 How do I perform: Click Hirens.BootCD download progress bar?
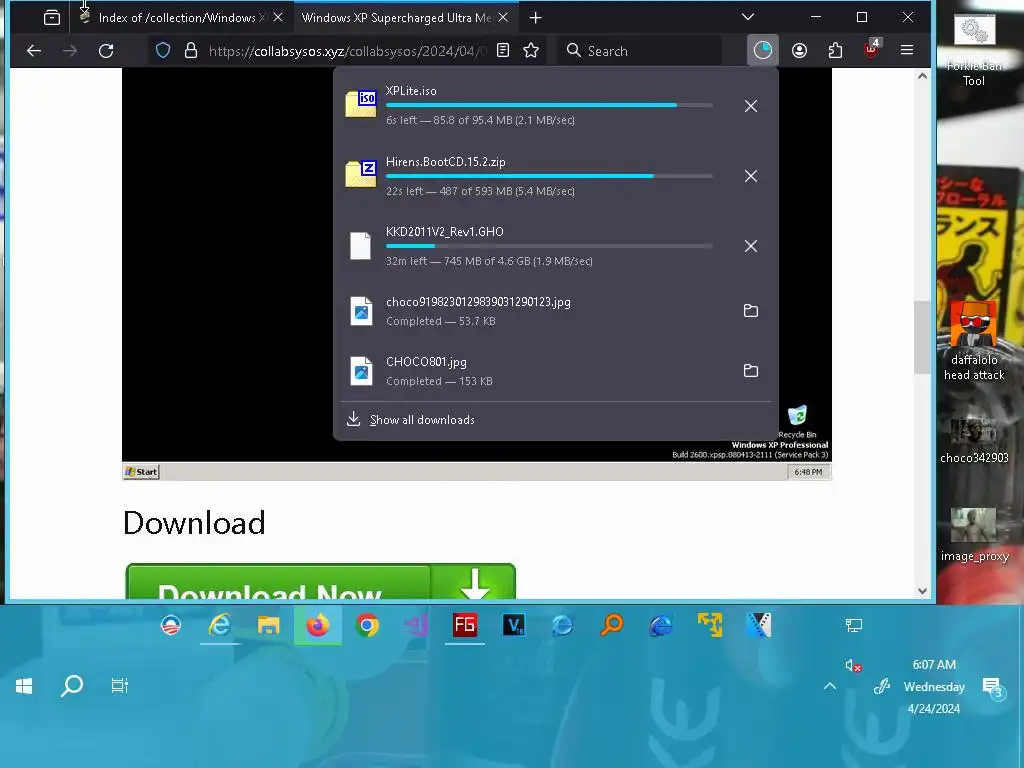tap(549, 176)
